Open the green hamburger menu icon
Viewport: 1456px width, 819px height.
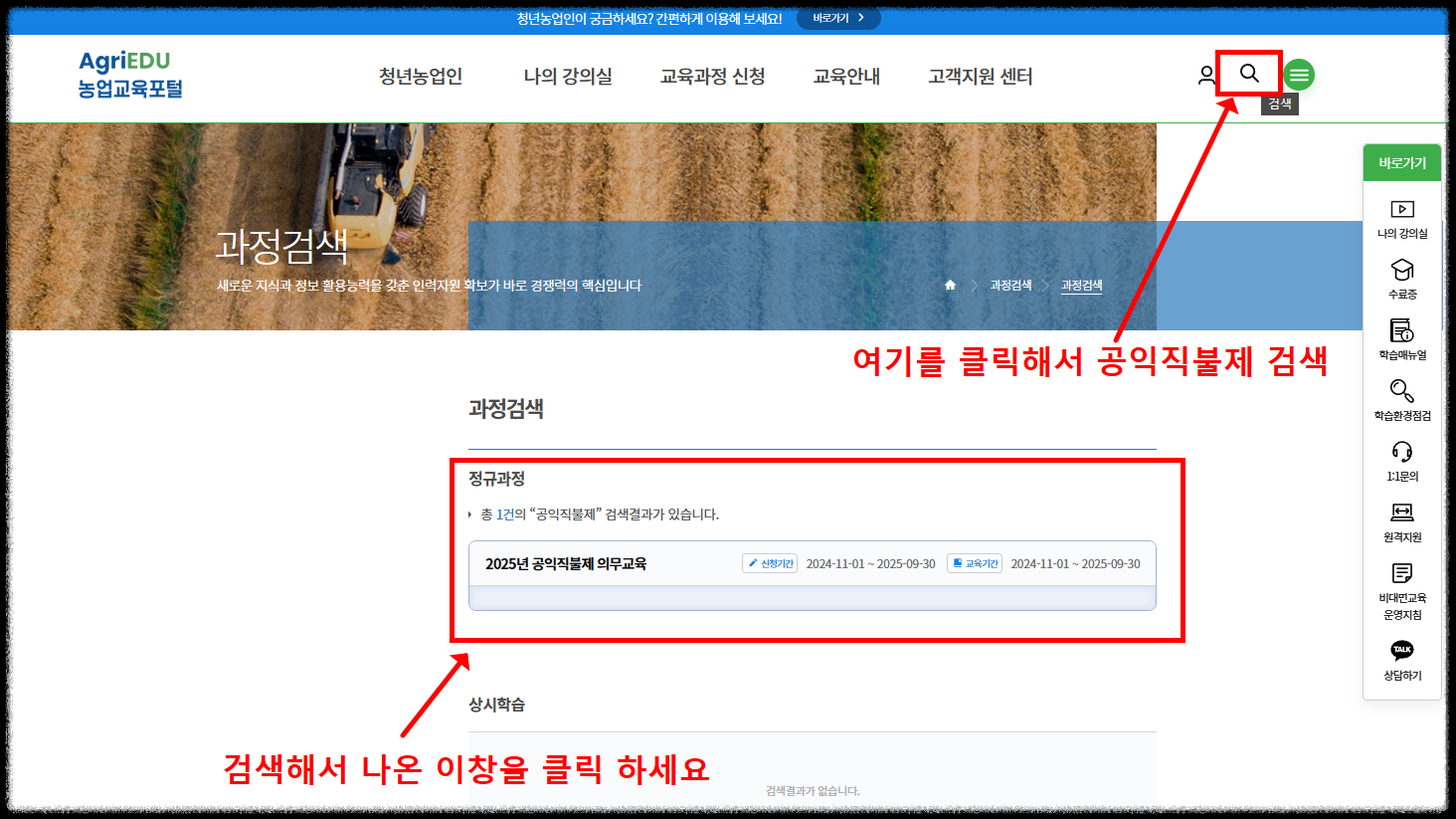pos(1297,74)
